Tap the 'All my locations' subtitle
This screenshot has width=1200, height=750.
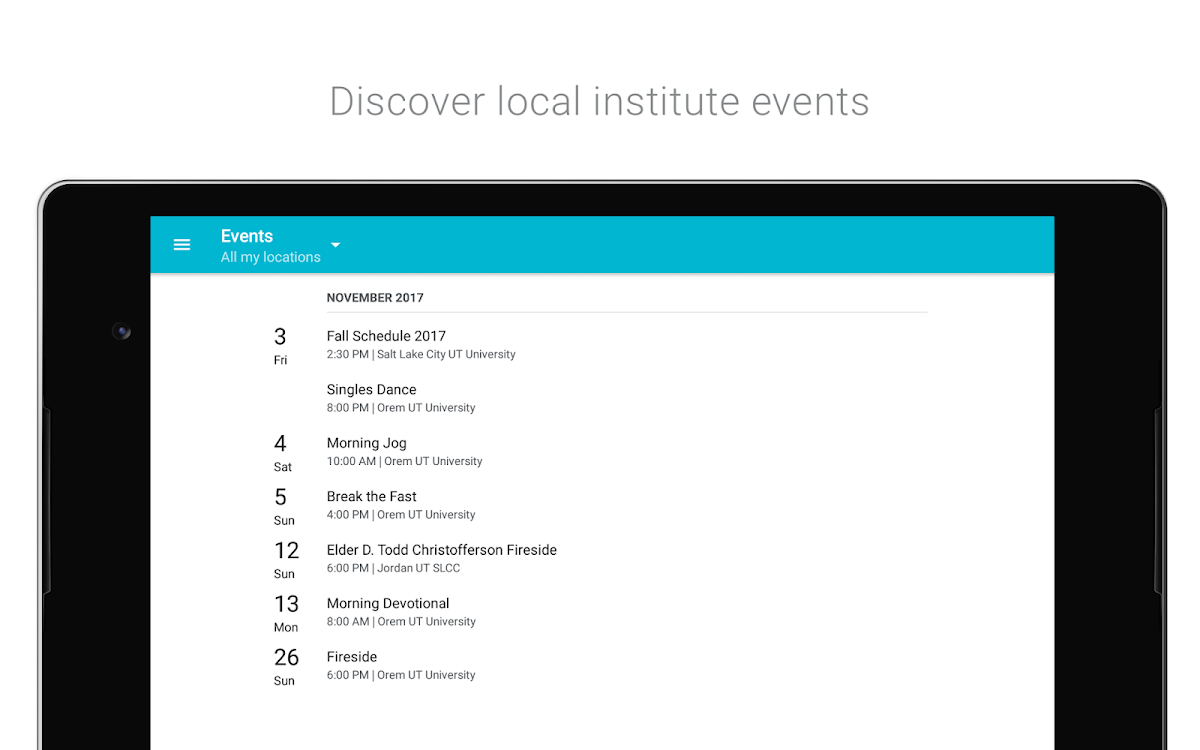(x=271, y=257)
